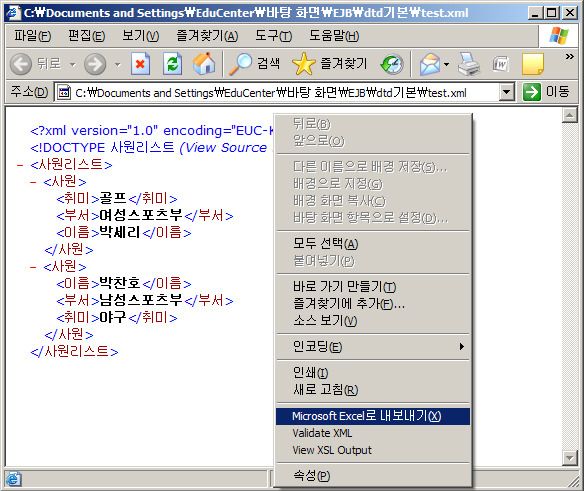The image size is (584, 491).
Task: Click the Mail envelope toolbar icon
Action: click(x=430, y=64)
